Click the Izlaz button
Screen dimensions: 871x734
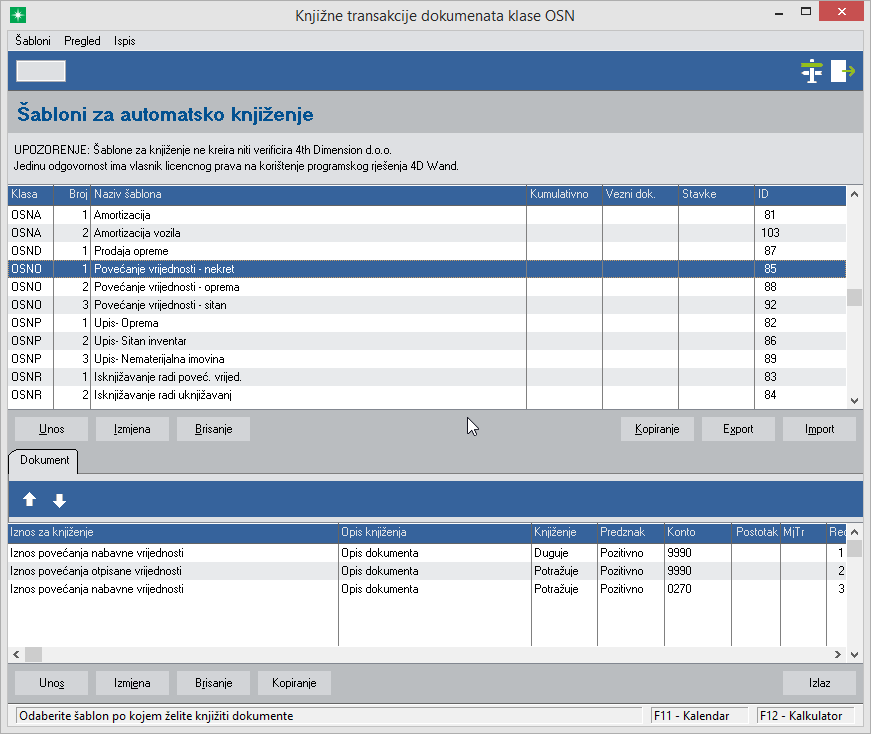tap(819, 683)
